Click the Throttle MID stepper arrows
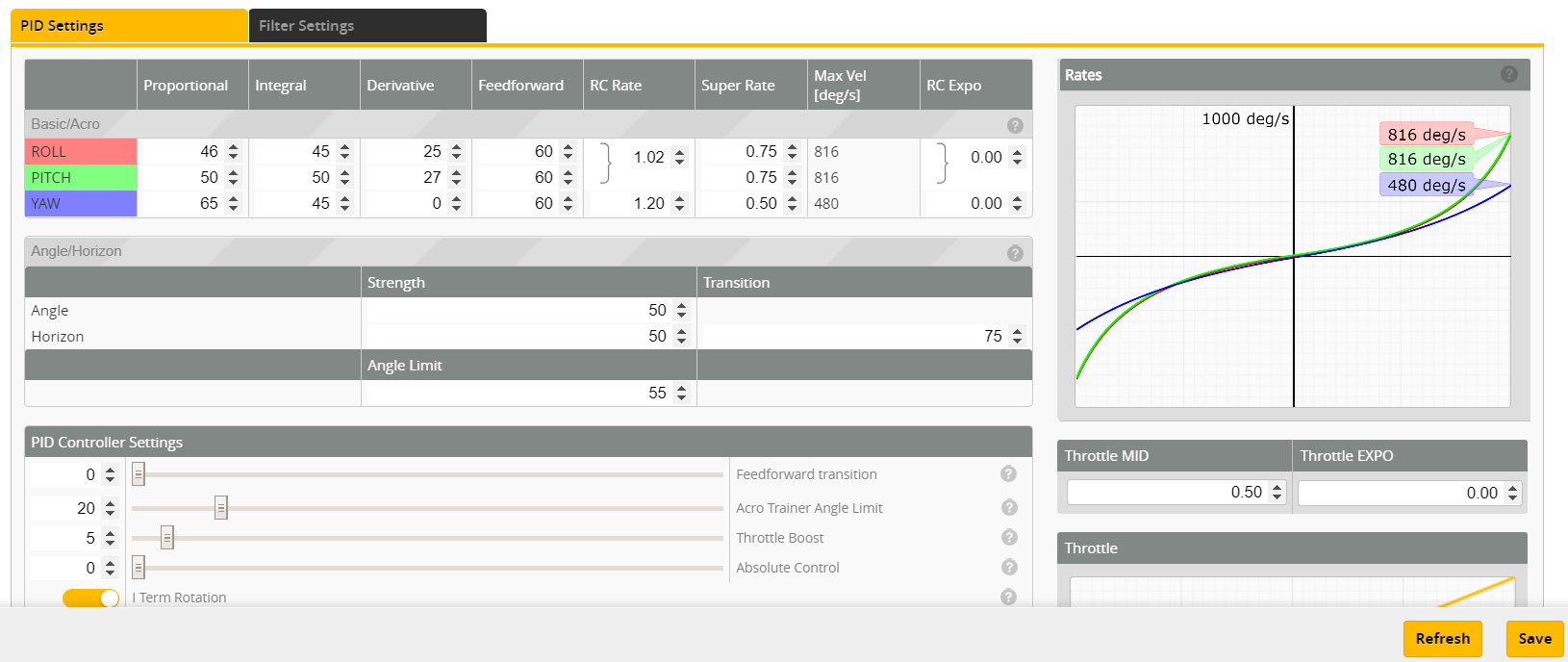The height and width of the screenshot is (662, 1568). [x=1277, y=493]
